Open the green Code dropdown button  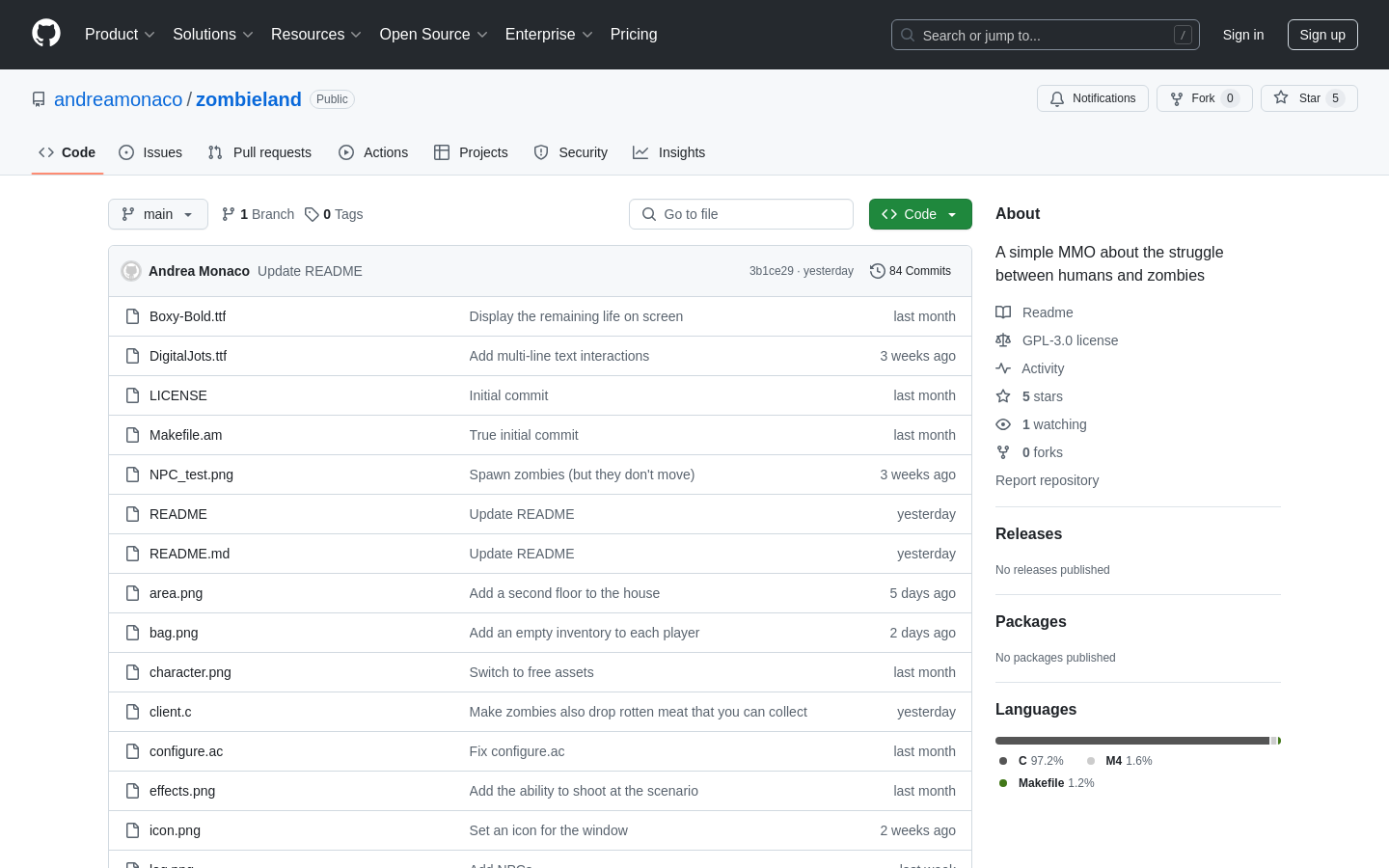click(920, 214)
